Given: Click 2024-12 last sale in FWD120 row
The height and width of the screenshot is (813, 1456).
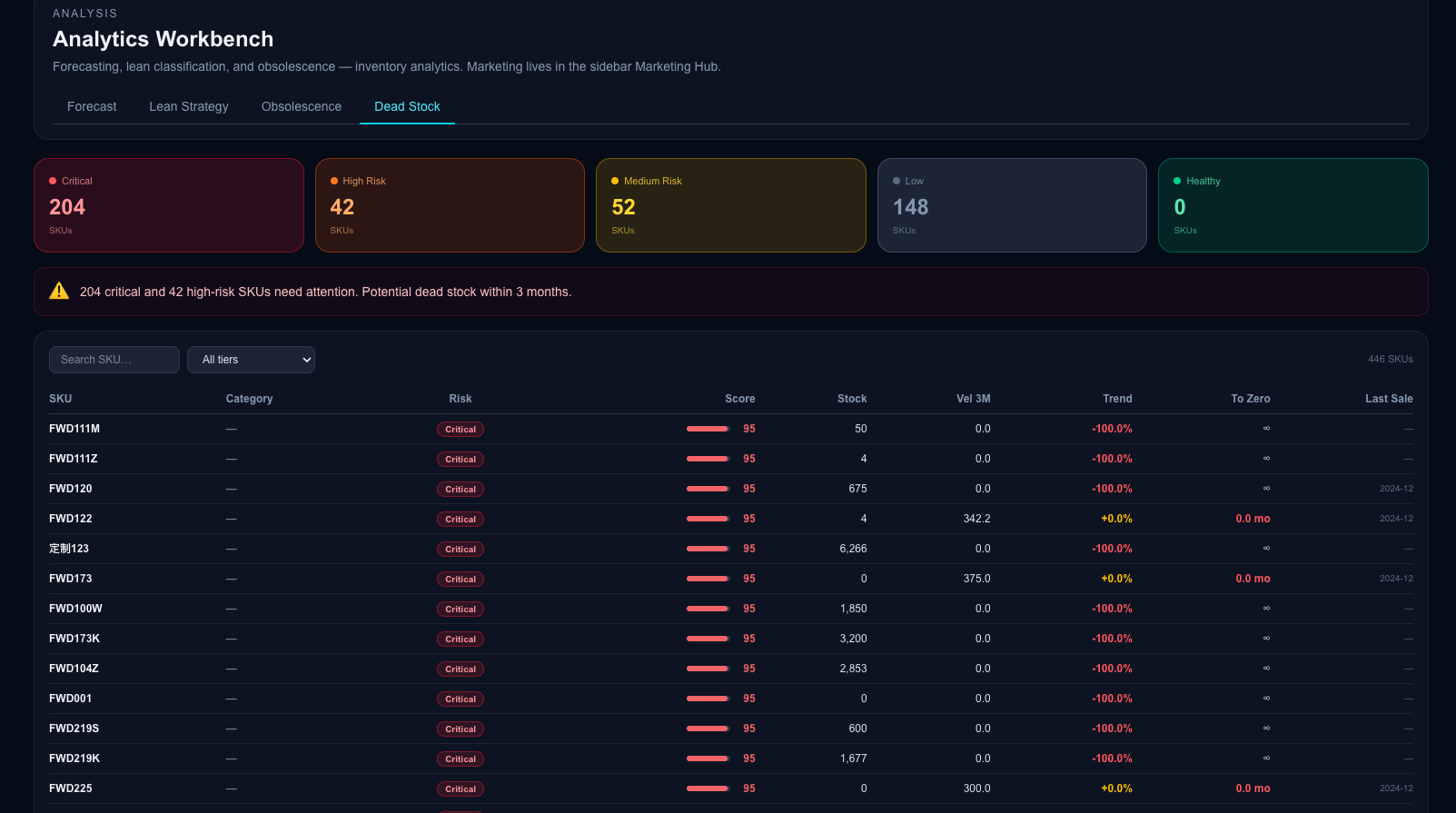Looking at the screenshot, I should 1396,489.
